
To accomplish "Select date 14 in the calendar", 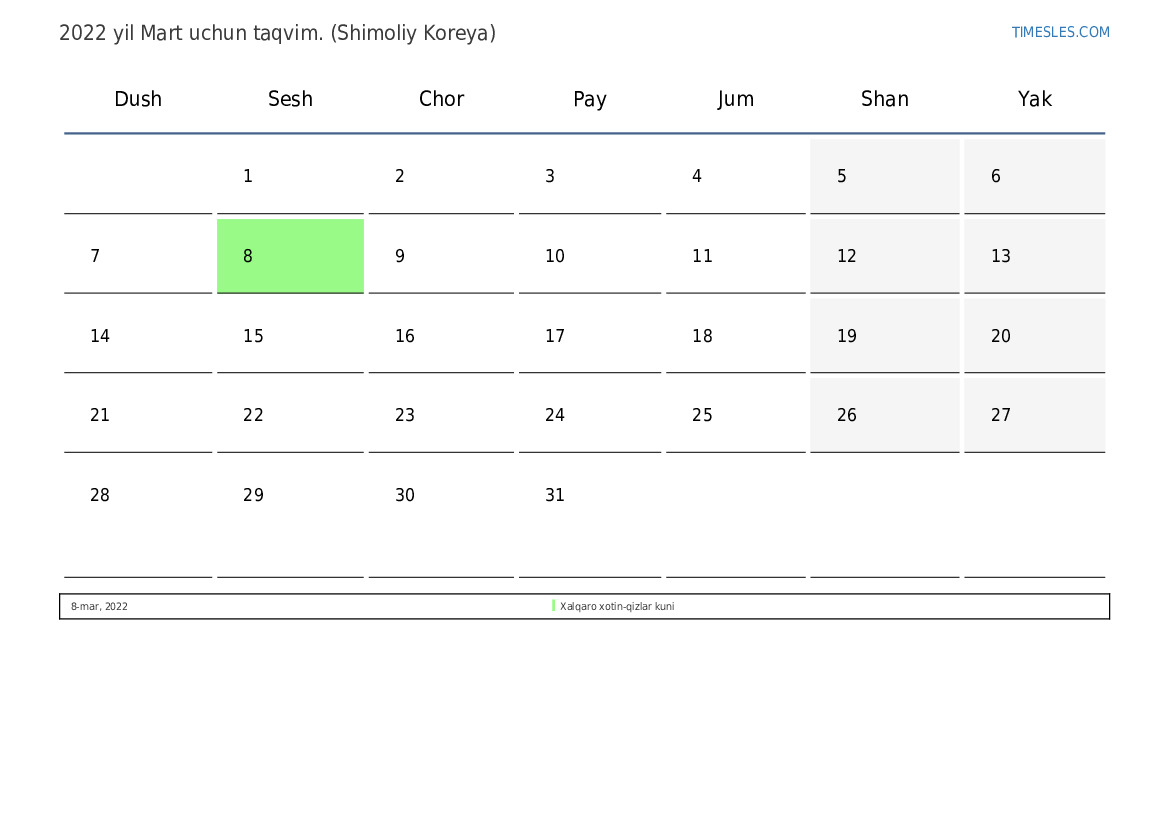I will pos(138,336).
